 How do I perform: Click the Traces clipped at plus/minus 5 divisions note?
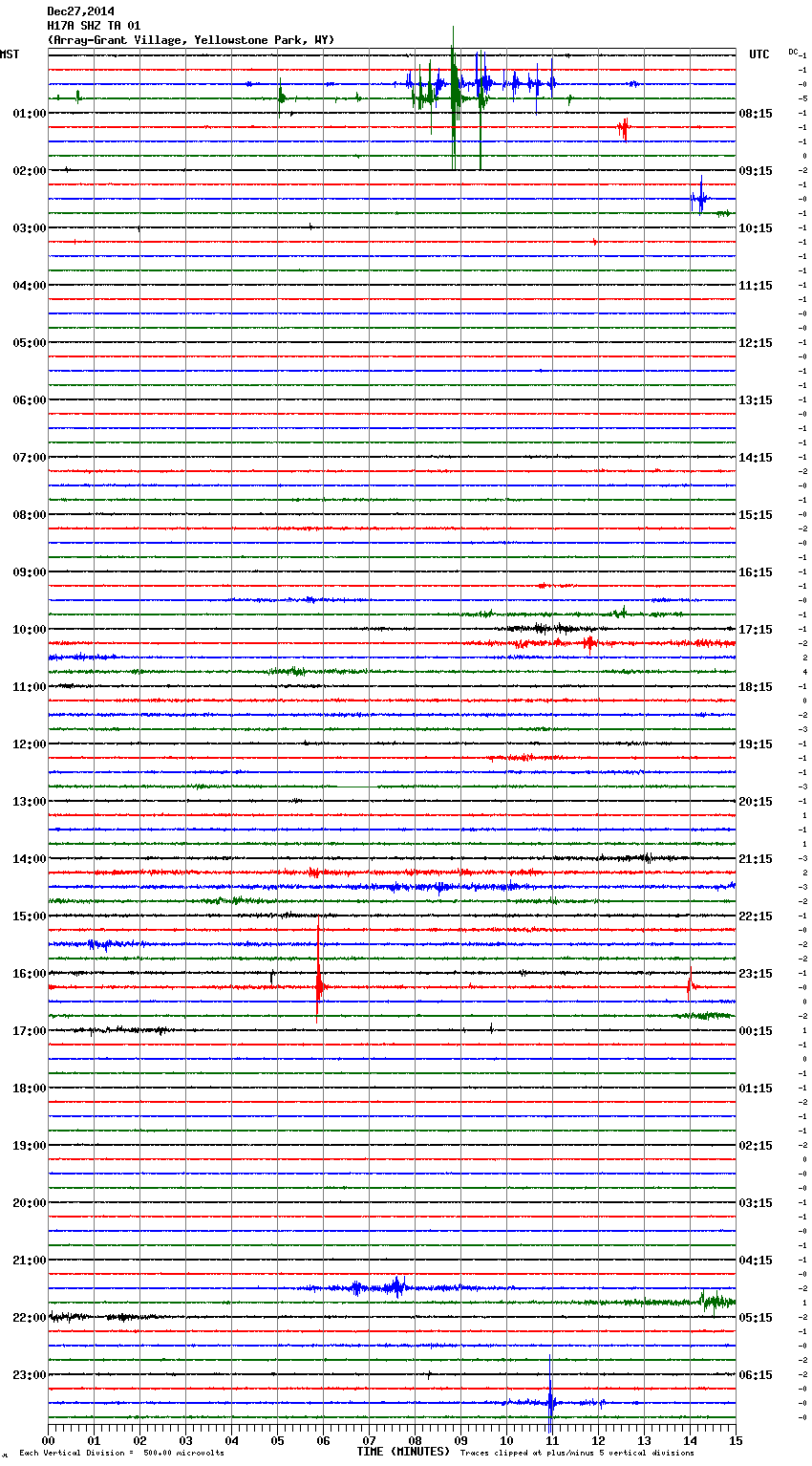pyautogui.click(x=577, y=1454)
